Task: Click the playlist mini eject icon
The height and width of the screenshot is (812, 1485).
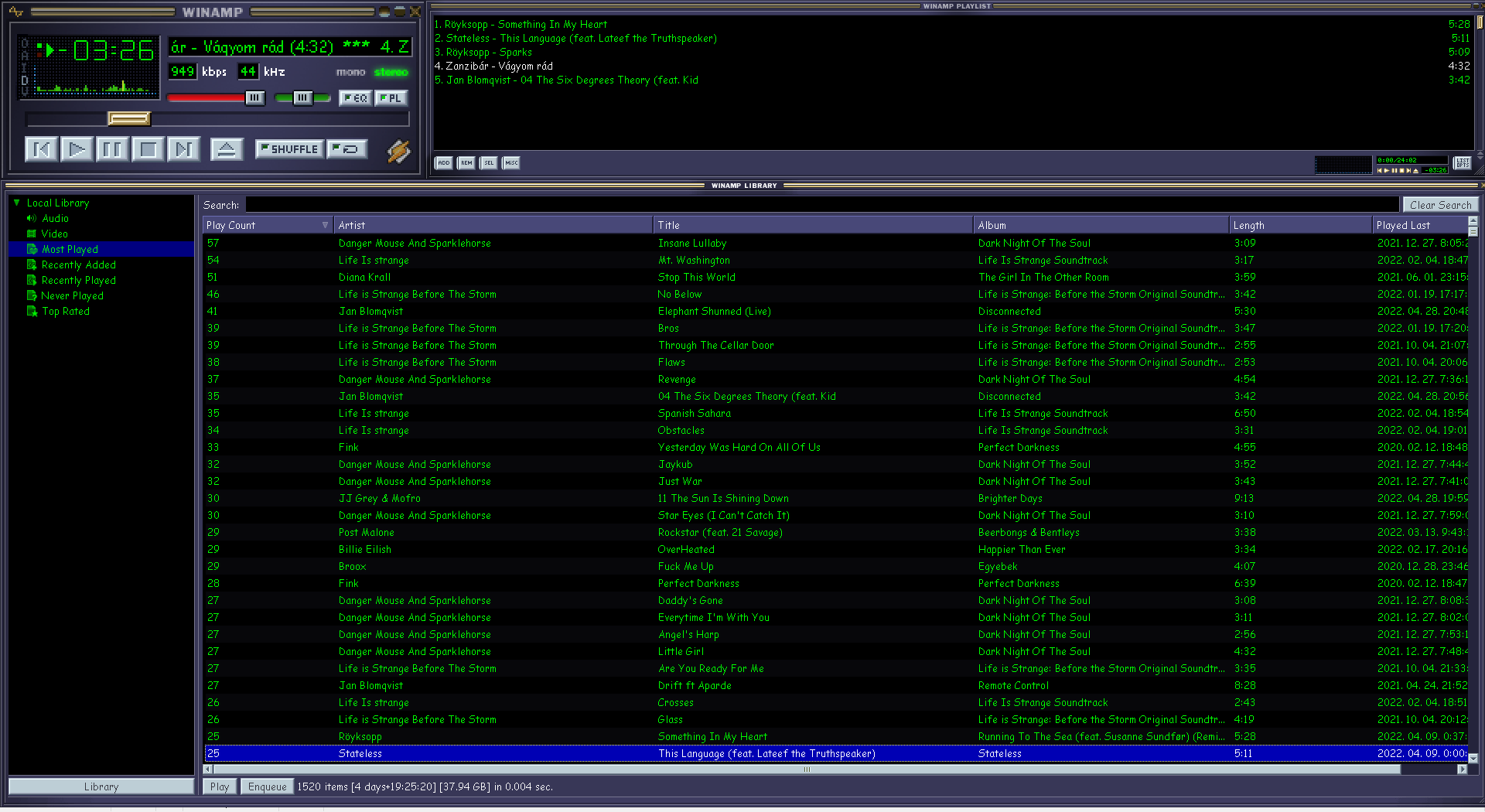Action: 1415,170
